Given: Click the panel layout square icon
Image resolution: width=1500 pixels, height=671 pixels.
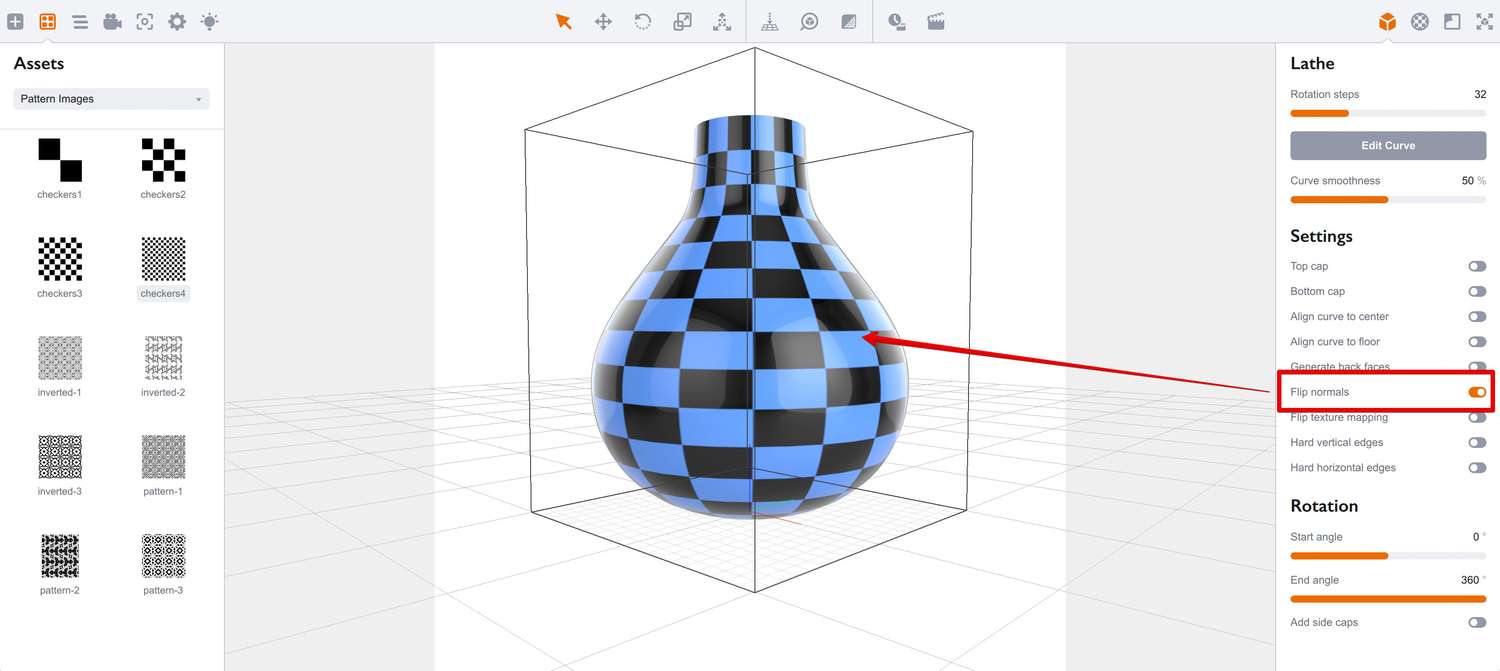Looking at the screenshot, I should (x=1452, y=21).
